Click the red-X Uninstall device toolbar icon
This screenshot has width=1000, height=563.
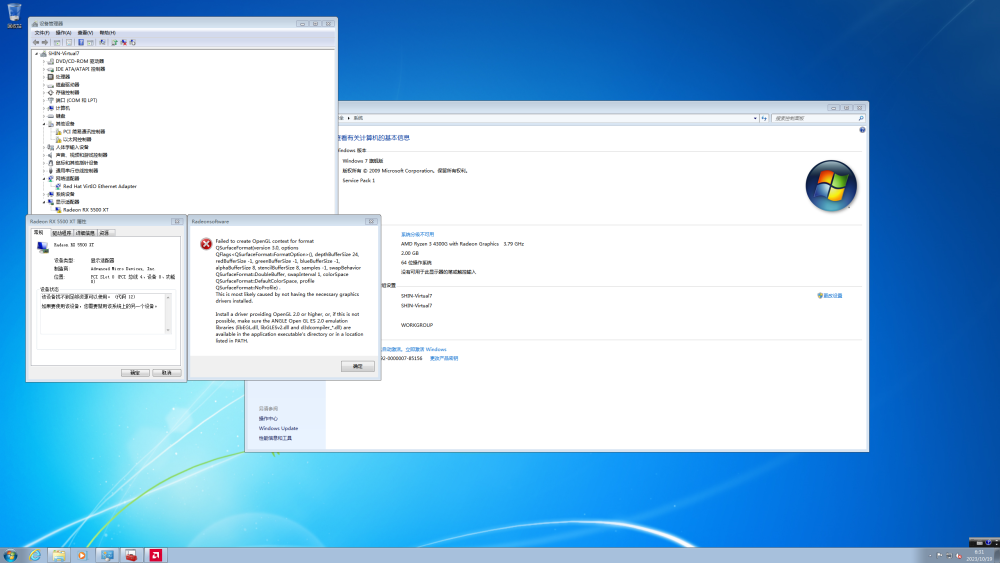[124, 42]
